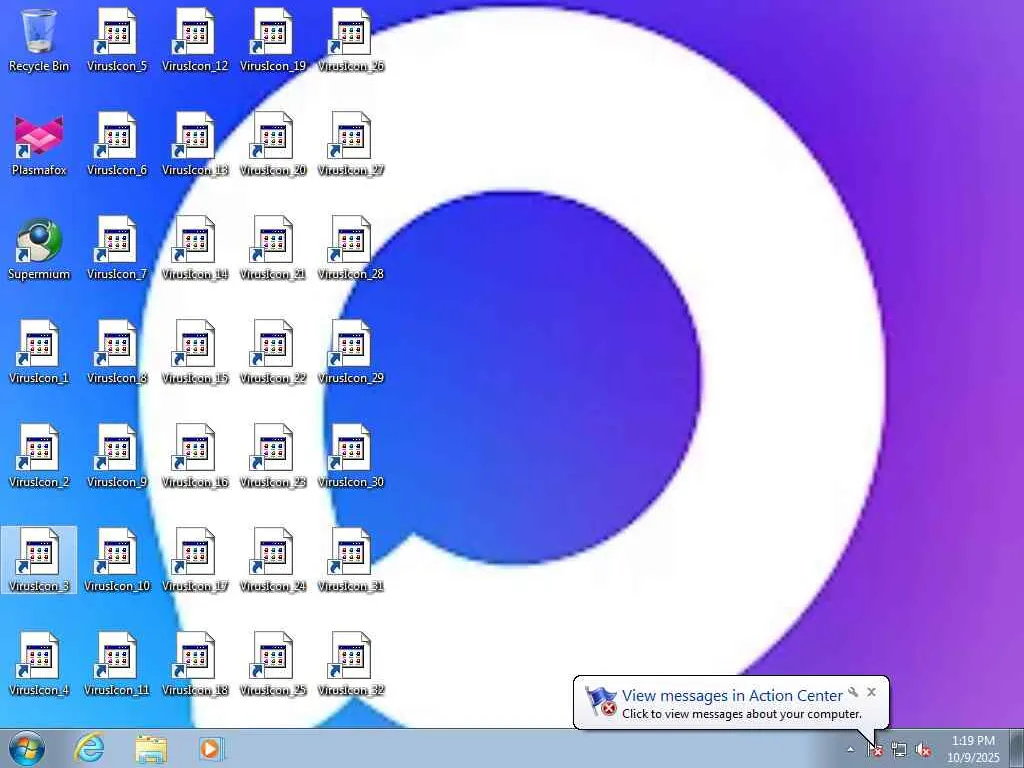Select the VirusIcon_10 shortcut
The height and width of the screenshot is (768, 1024).
[117, 560]
